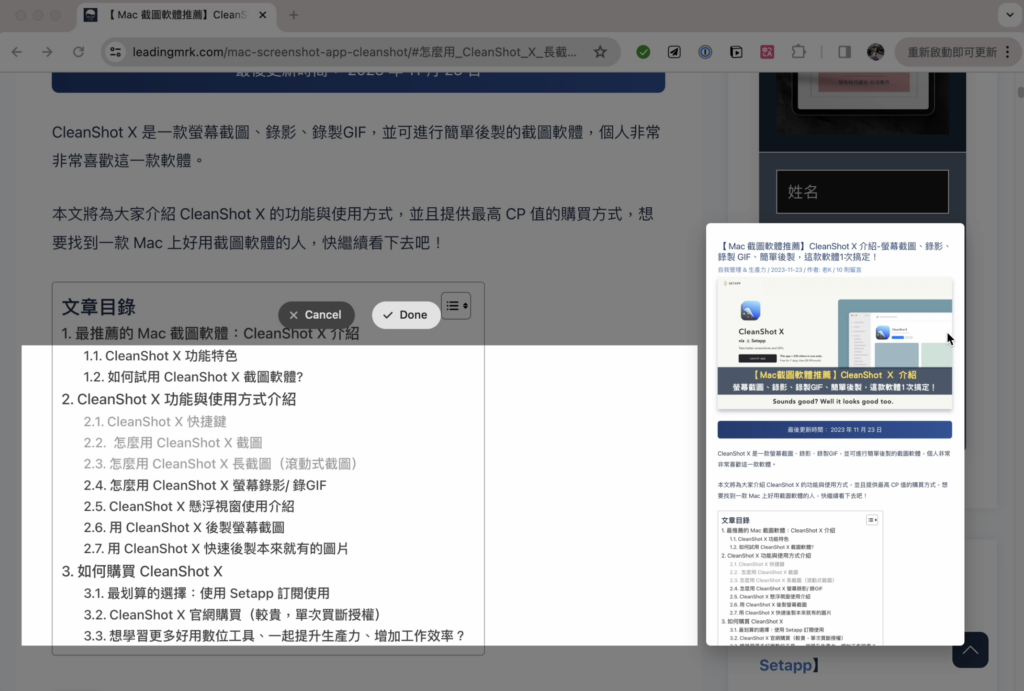Open the blue circle password extension
Screen dimensions: 1024x691
tap(705, 52)
